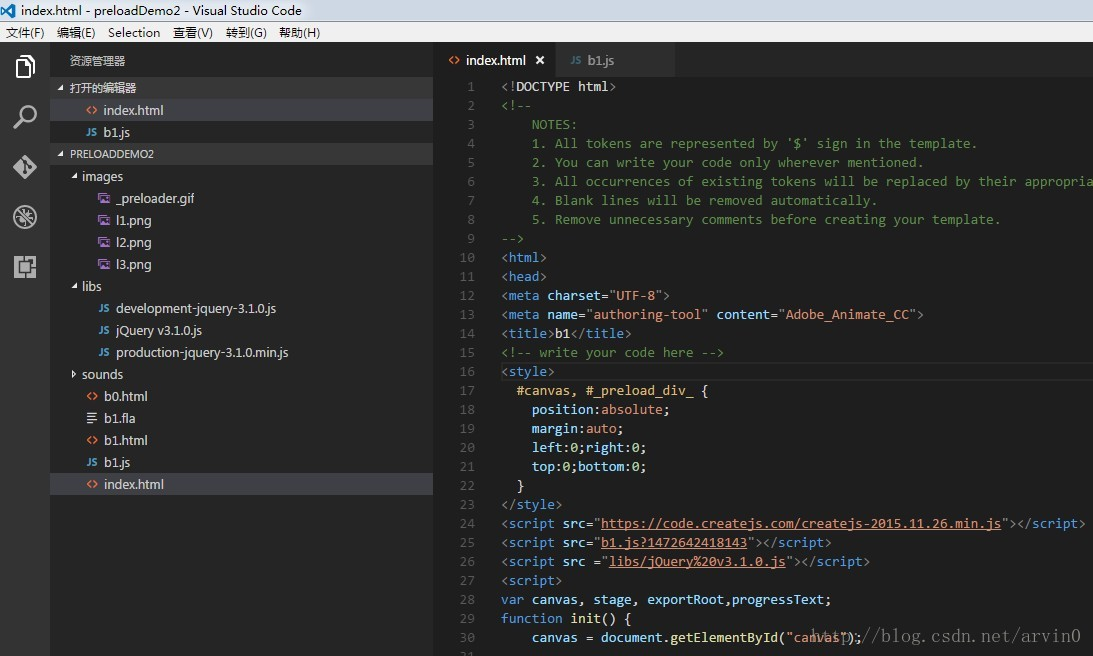The height and width of the screenshot is (656, 1093).
Task: Click the HTML file icon next to b0.html
Action: click(92, 396)
